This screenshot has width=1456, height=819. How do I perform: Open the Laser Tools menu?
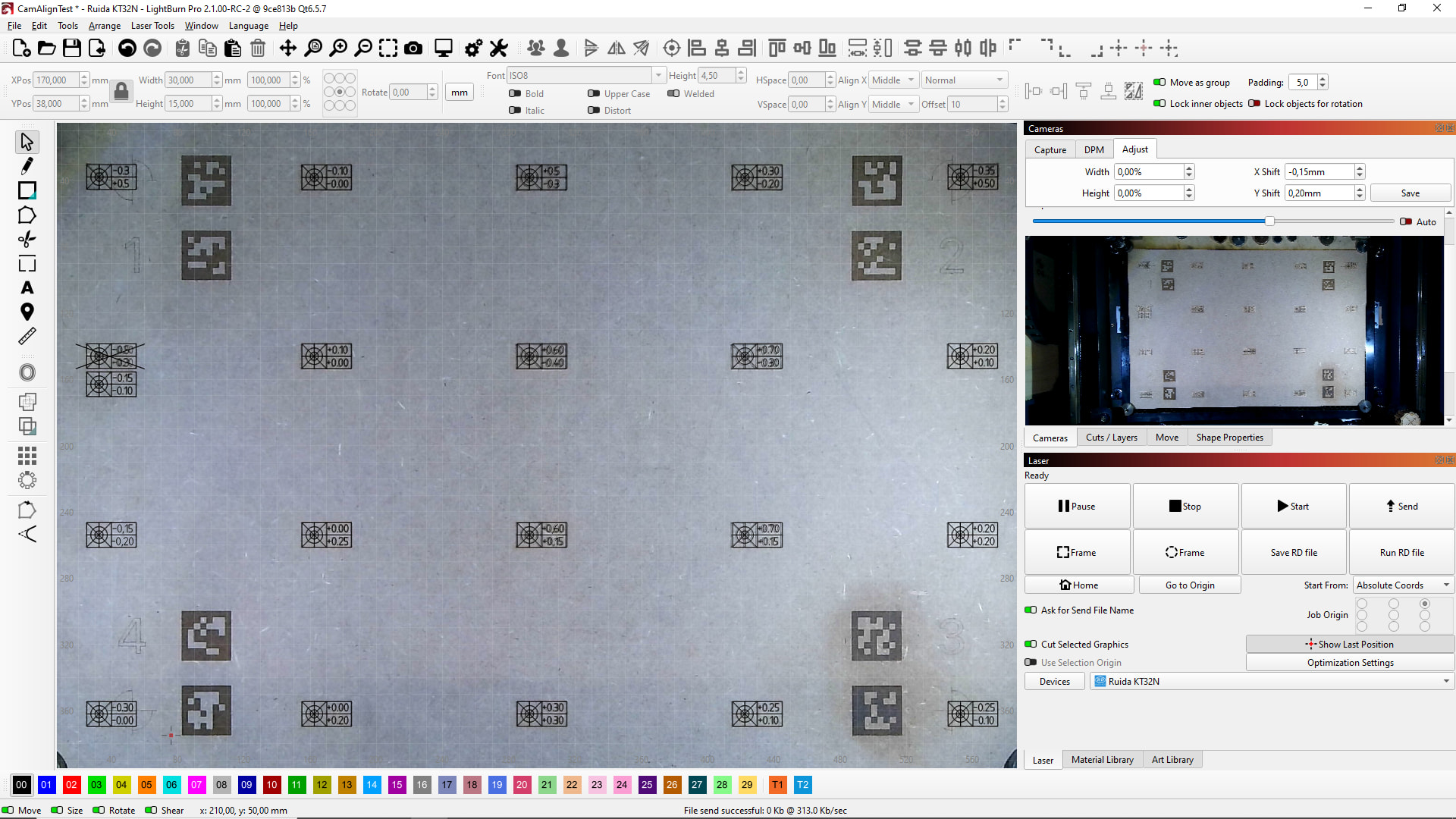[x=152, y=25]
